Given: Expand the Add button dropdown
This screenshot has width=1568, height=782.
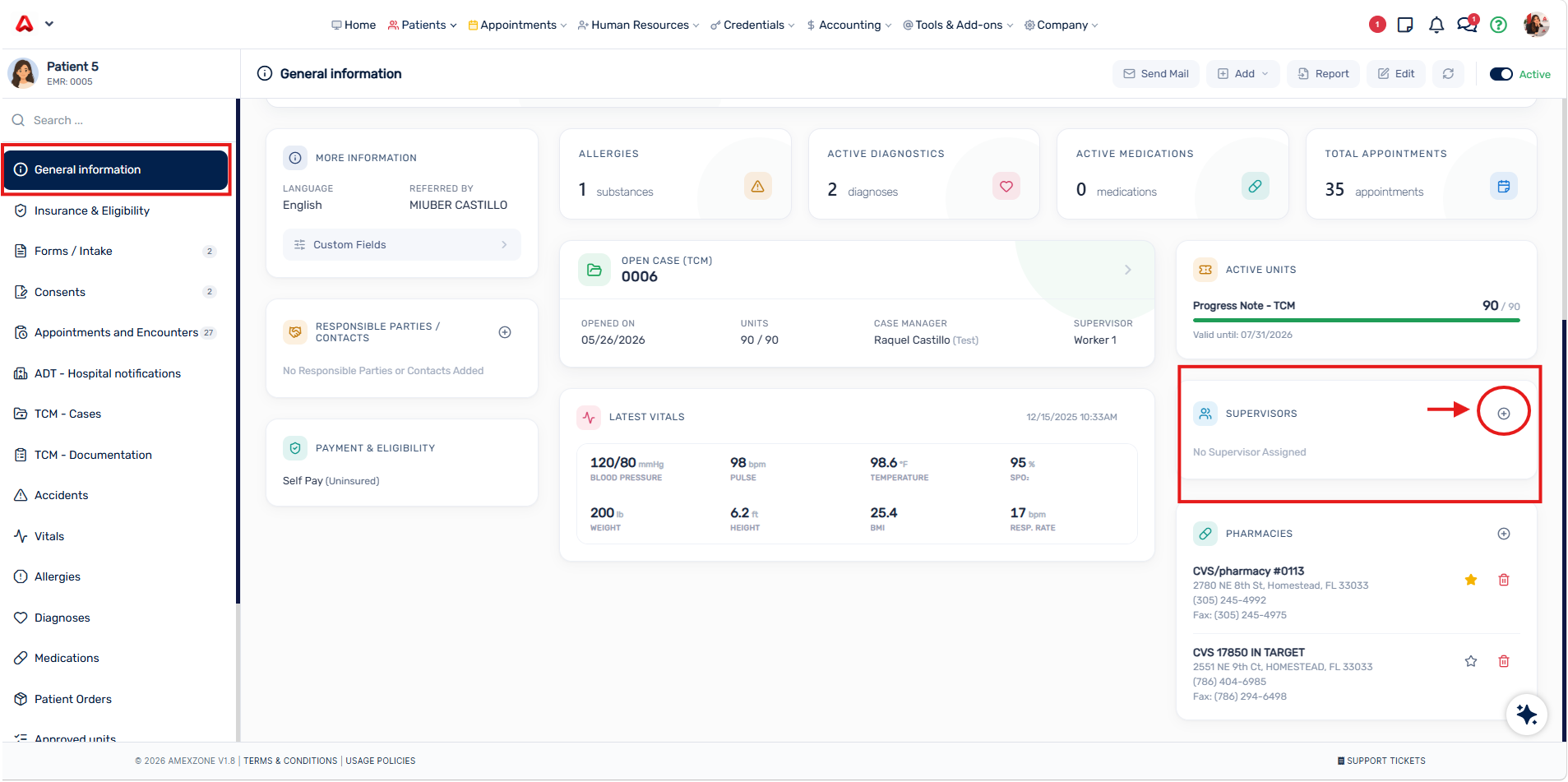Looking at the screenshot, I should click(x=1242, y=74).
